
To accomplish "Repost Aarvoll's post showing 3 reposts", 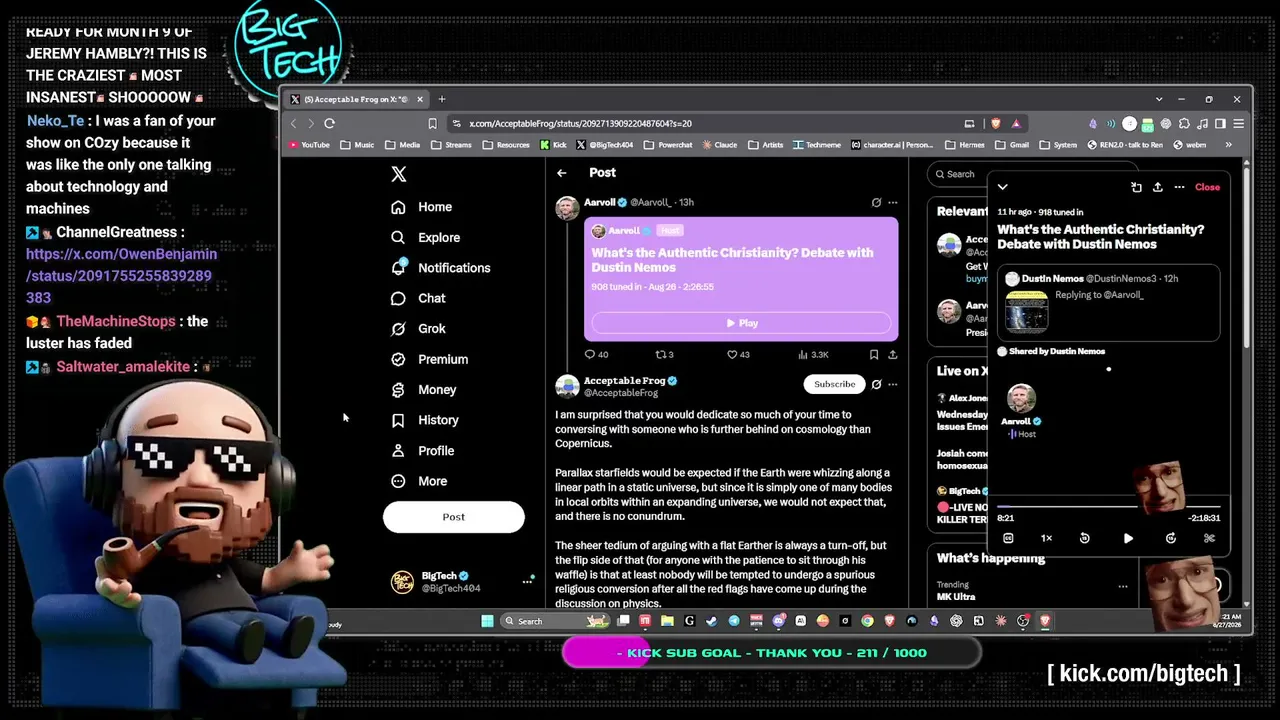I will (664, 354).
